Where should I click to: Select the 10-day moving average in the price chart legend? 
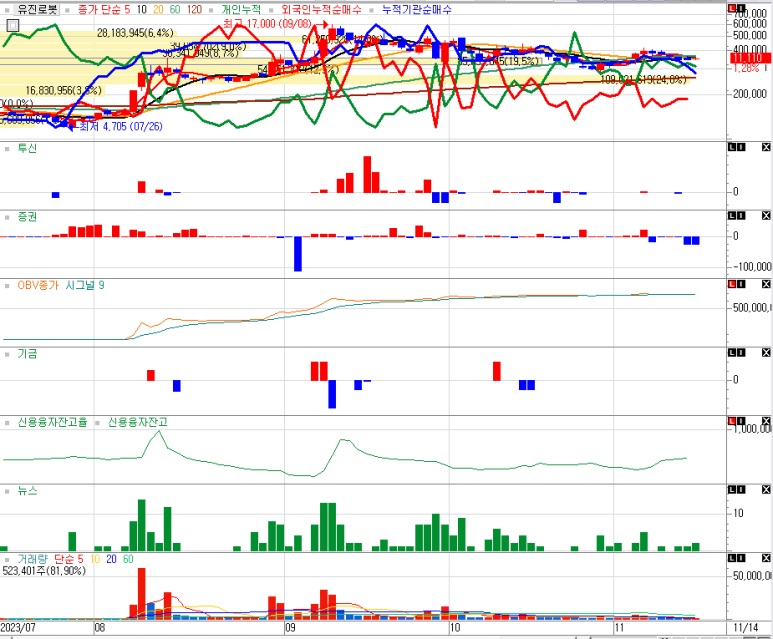click(x=142, y=9)
